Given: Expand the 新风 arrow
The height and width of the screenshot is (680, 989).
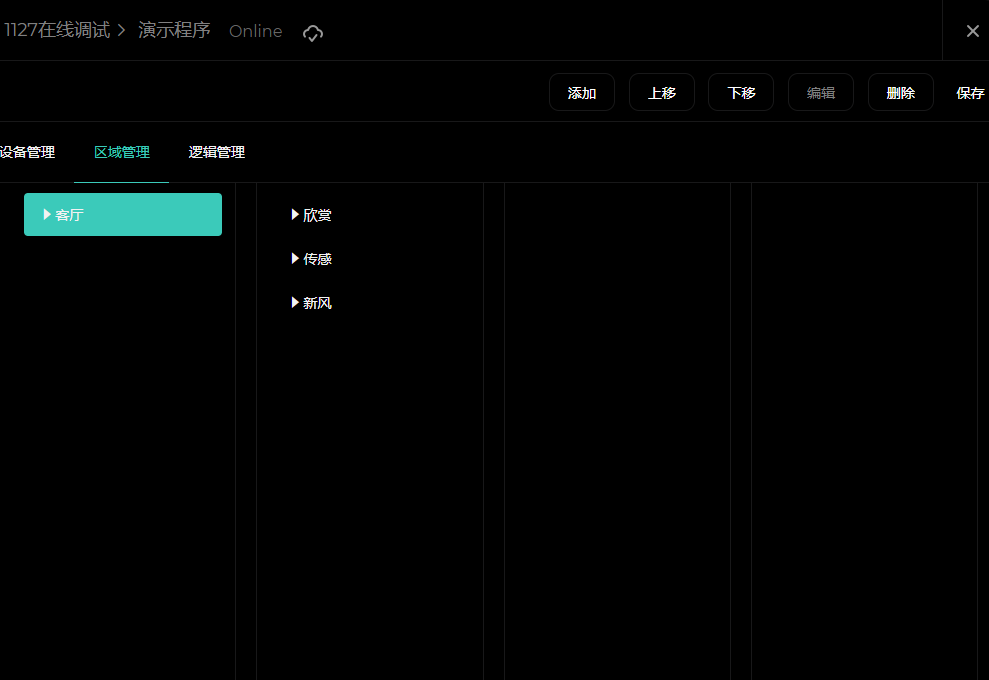Looking at the screenshot, I should (x=295, y=303).
